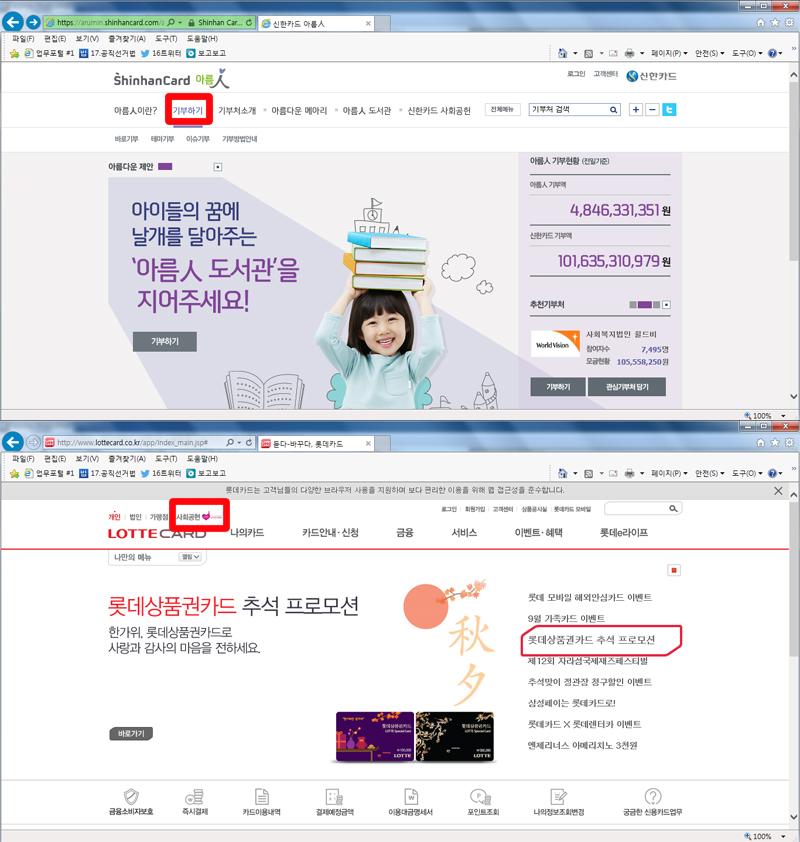Open 포인트조회 icon on Lotte Card page

(481, 796)
